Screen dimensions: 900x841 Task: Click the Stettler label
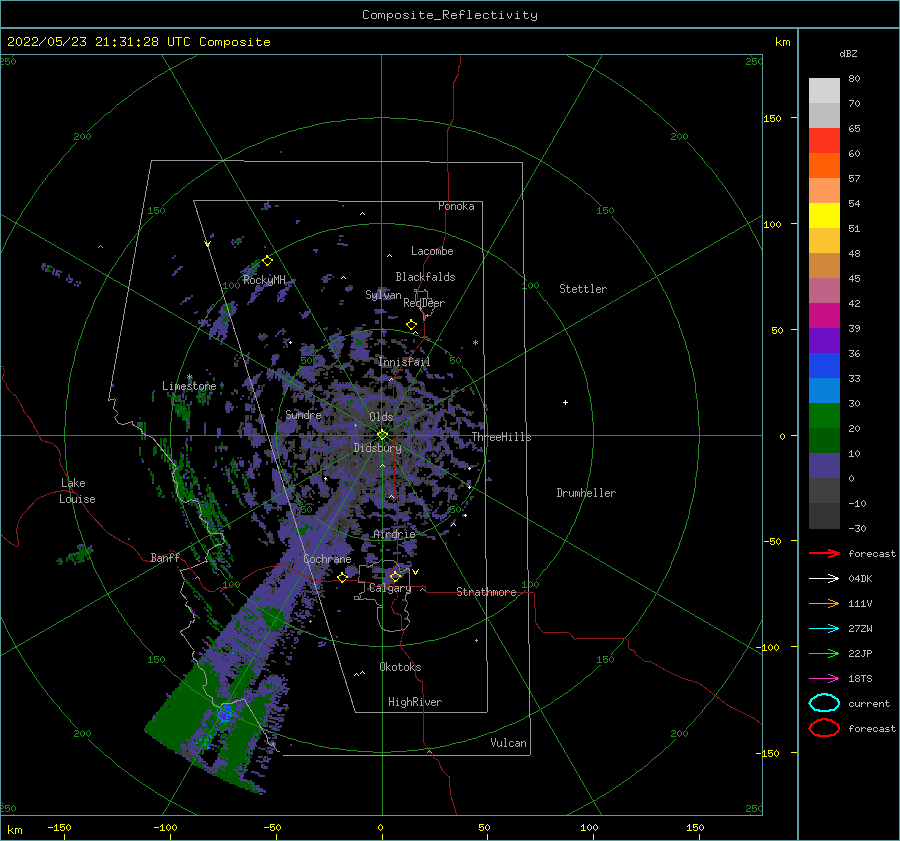583,289
